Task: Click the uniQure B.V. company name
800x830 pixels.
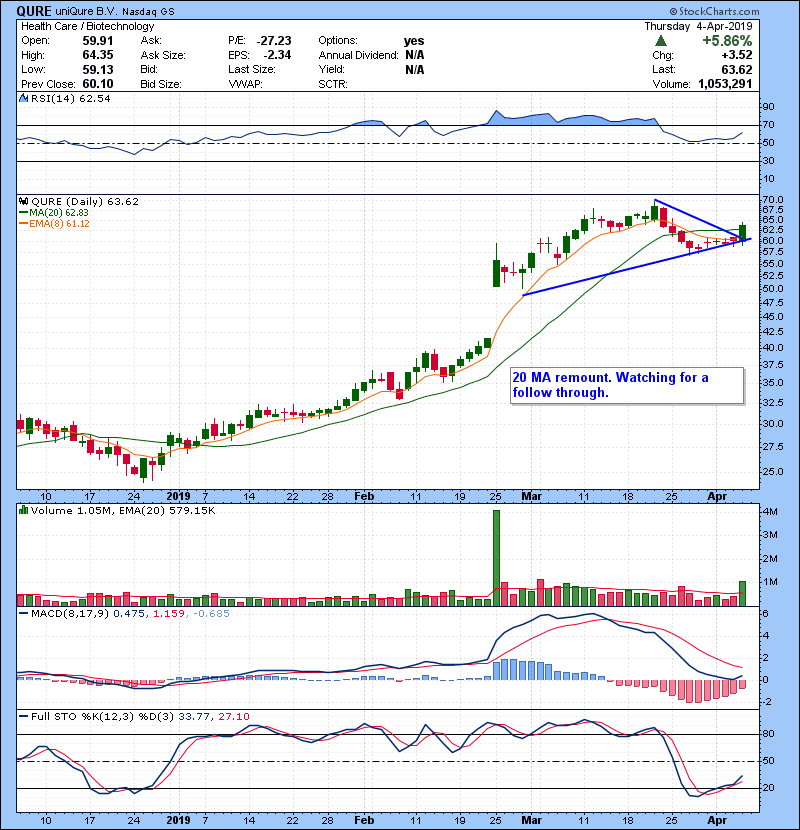Action: point(87,11)
